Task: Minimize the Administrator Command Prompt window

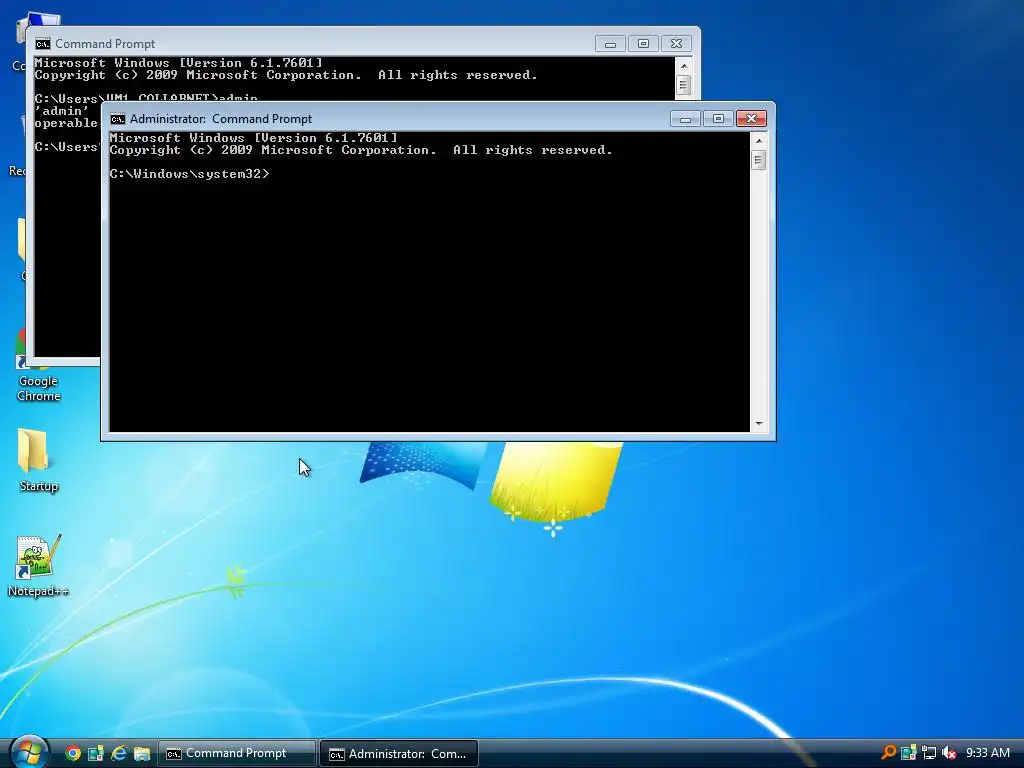Action: (685, 119)
